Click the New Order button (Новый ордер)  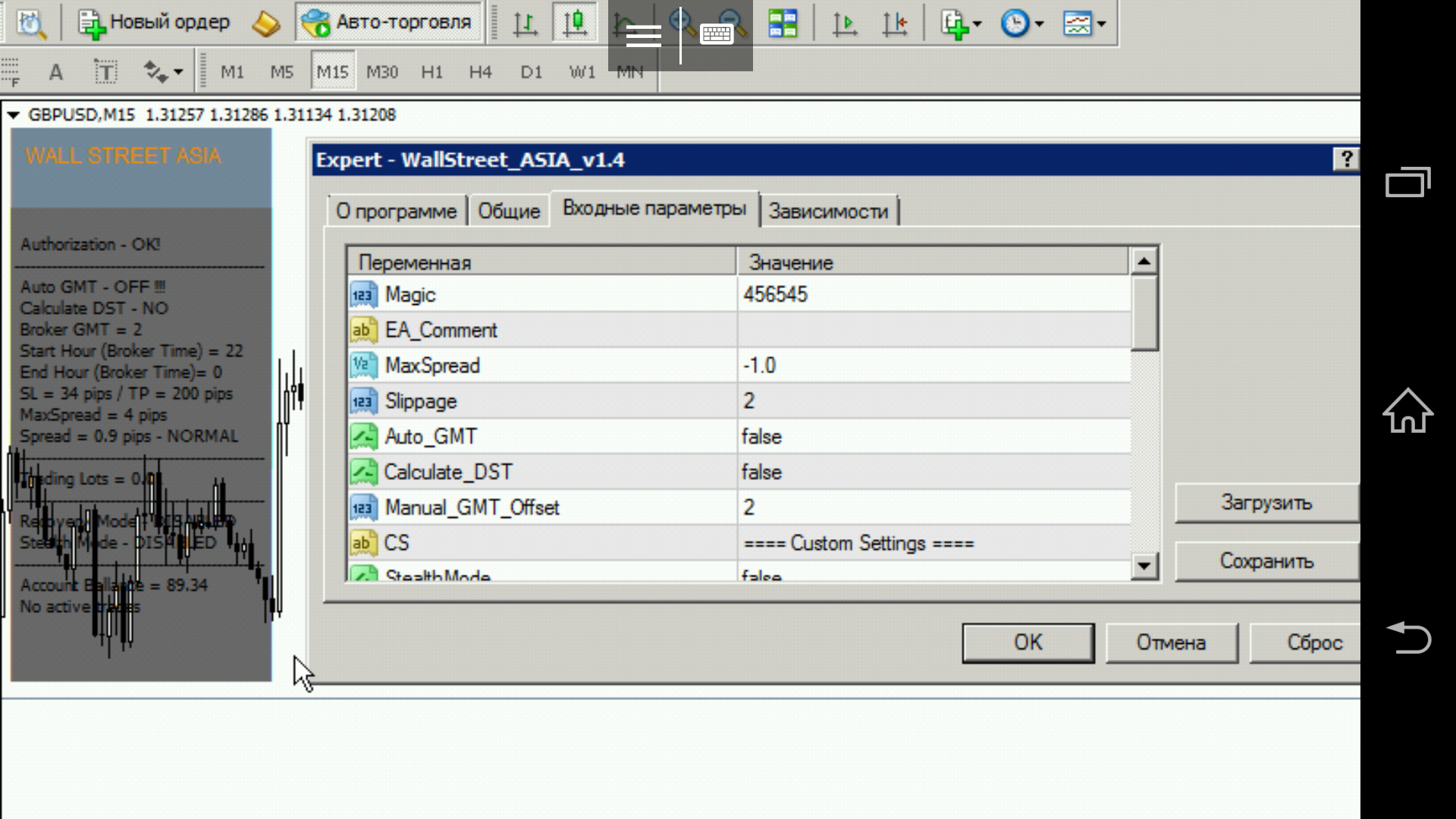coord(154,23)
